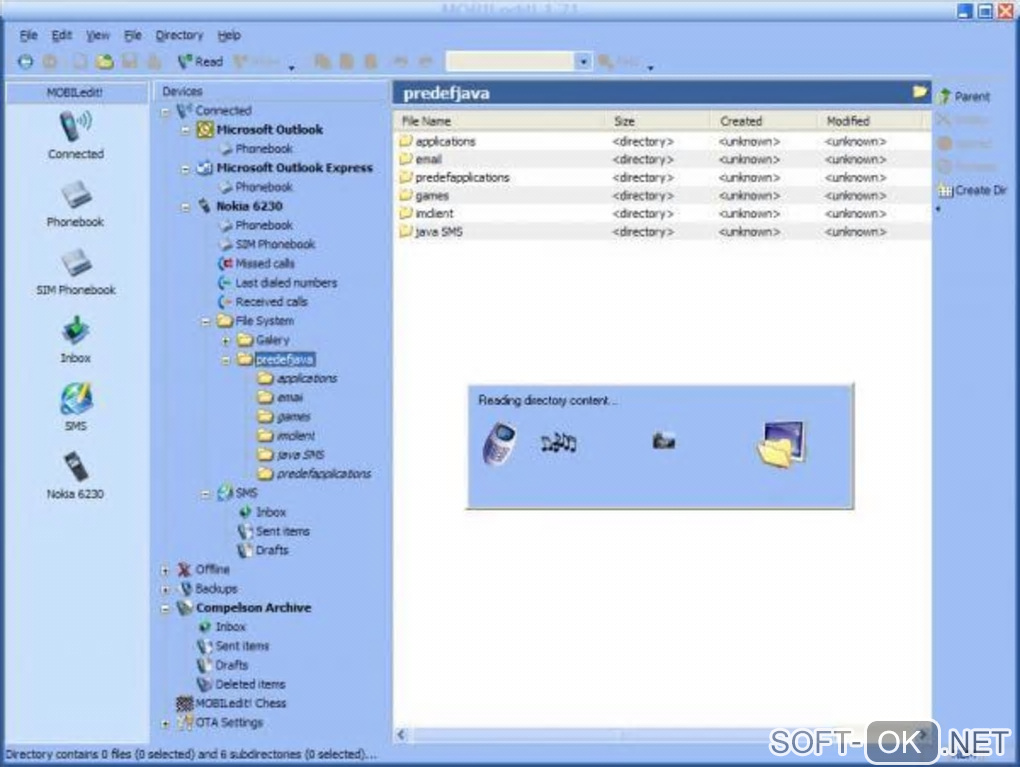Open the Connected devices shortcut icon
1020x767 pixels.
(75, 135)
